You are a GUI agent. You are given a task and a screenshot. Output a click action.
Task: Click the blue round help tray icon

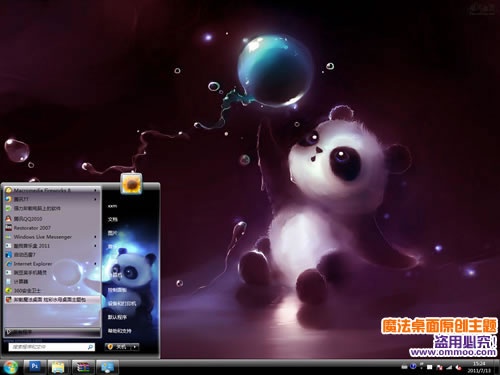(413, 366)
